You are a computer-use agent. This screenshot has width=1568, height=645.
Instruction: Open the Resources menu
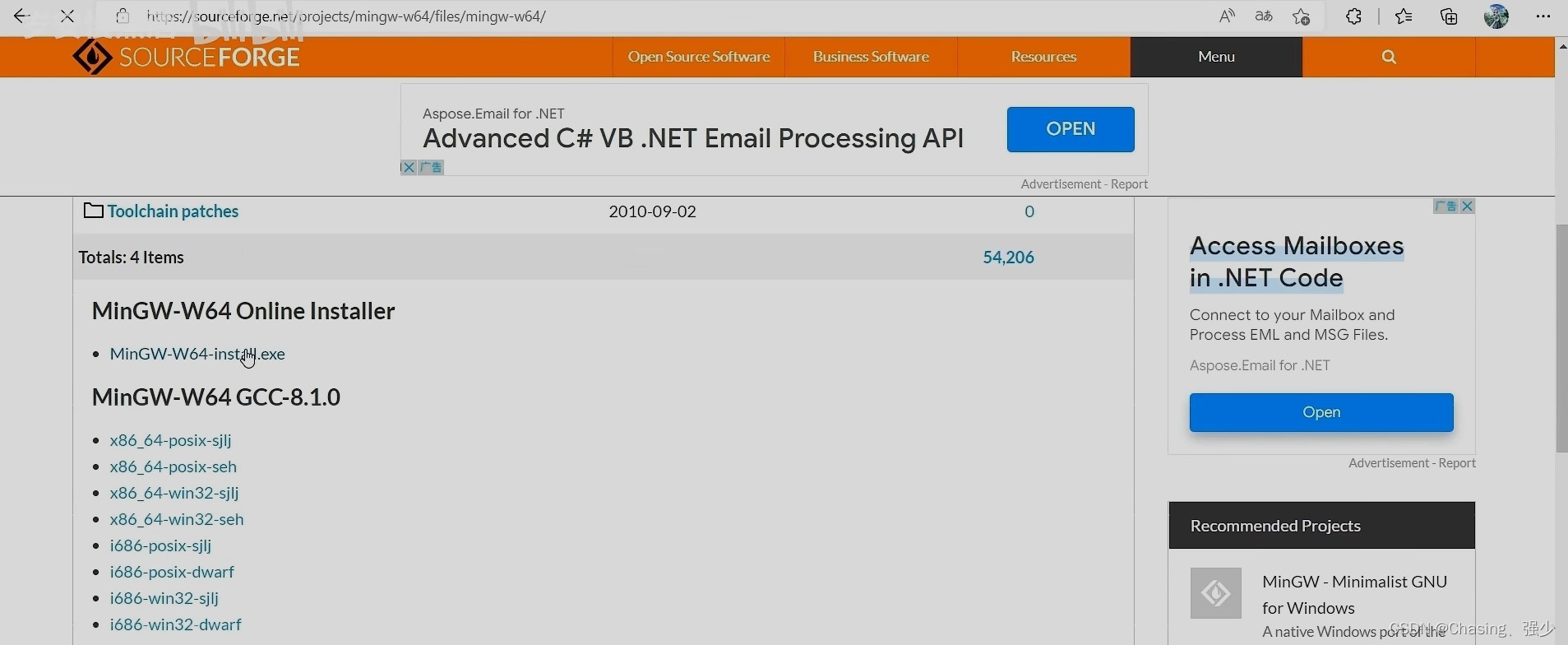click(x=1043, y=57)
